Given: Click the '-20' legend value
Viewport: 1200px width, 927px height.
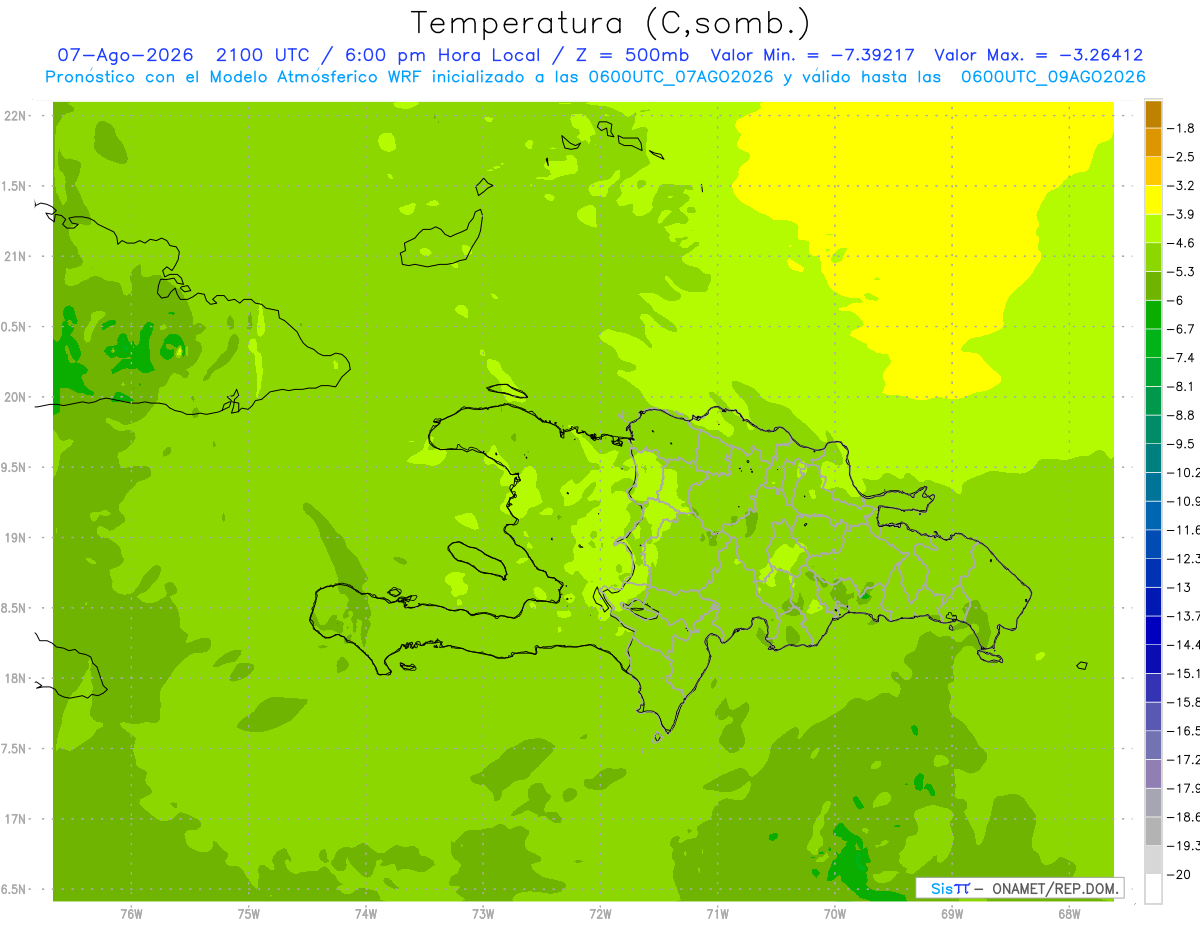Looking at the screenshot, I should (x=1181, y=874).
